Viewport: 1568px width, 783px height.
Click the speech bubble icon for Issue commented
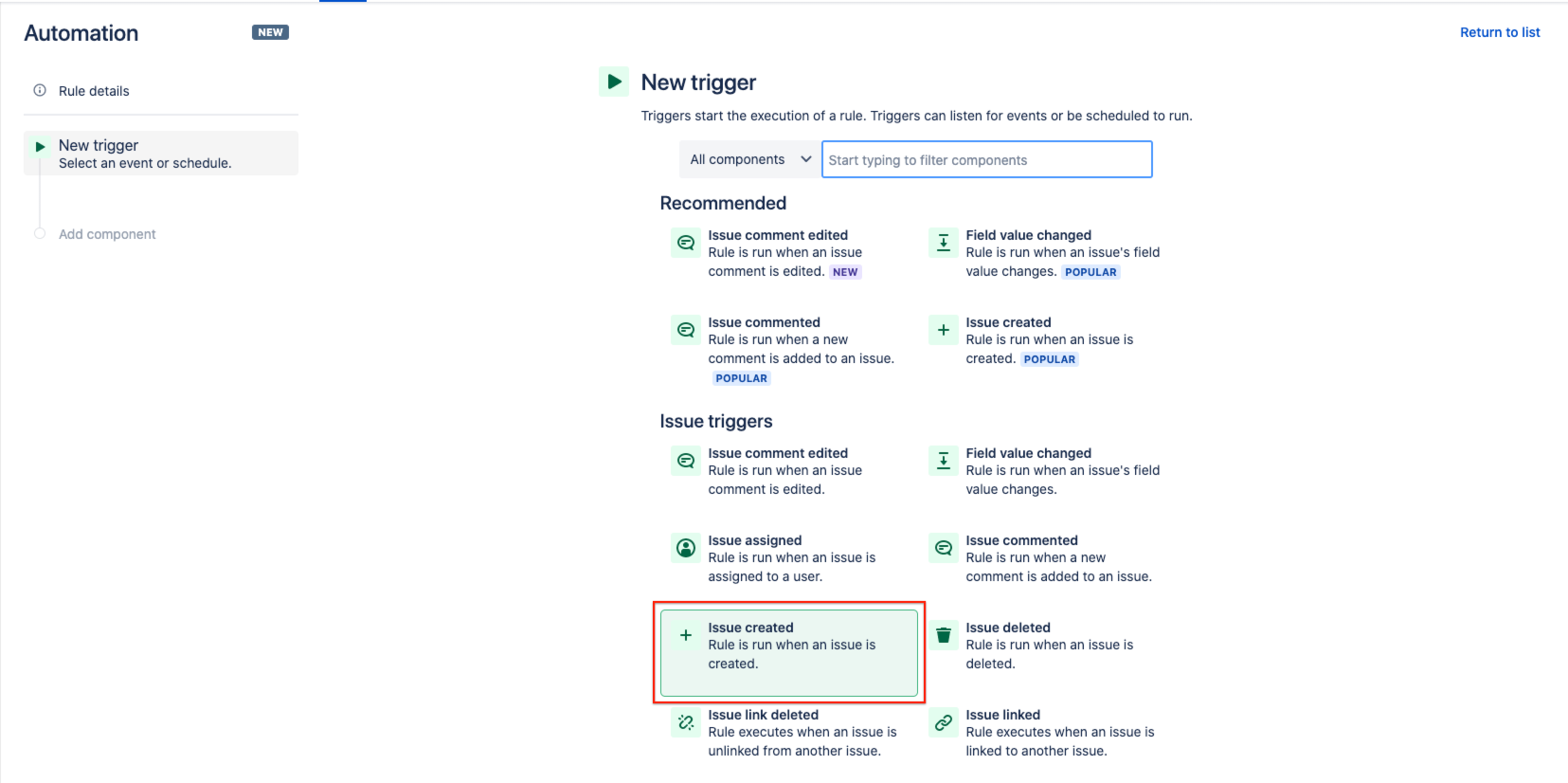[x=943, y=548]
